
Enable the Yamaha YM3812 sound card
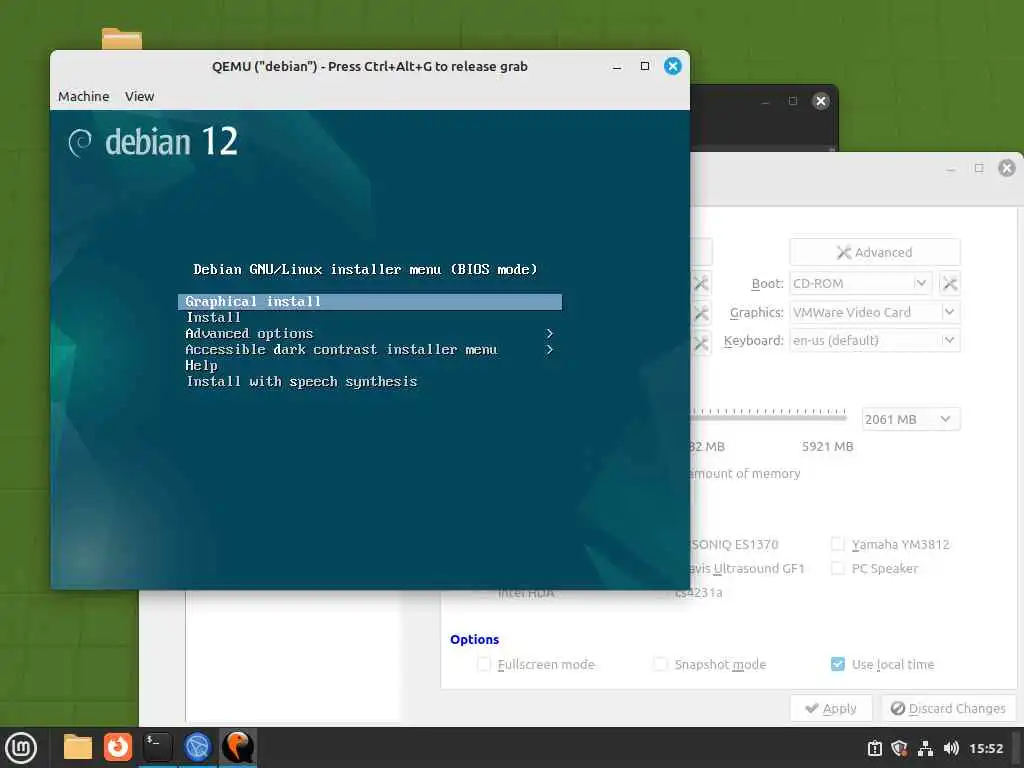click(837, 544)
